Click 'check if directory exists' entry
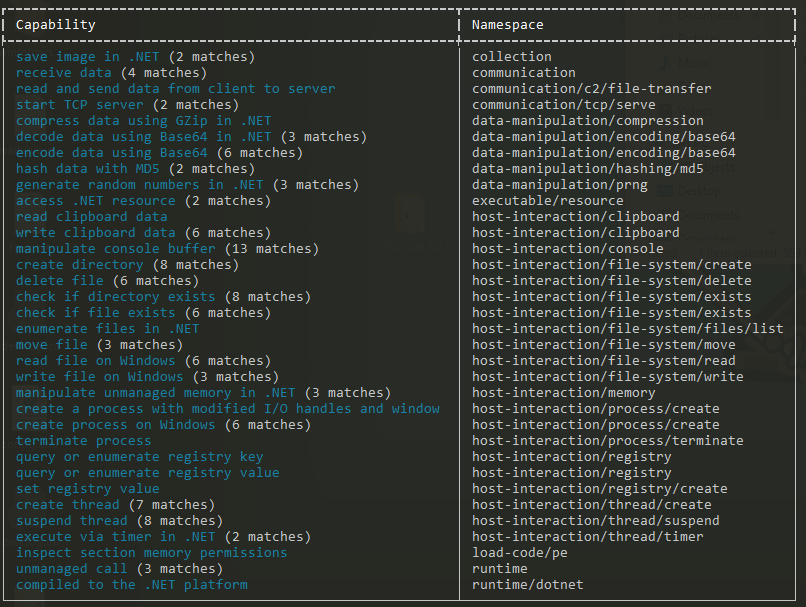 coord(116,297)
